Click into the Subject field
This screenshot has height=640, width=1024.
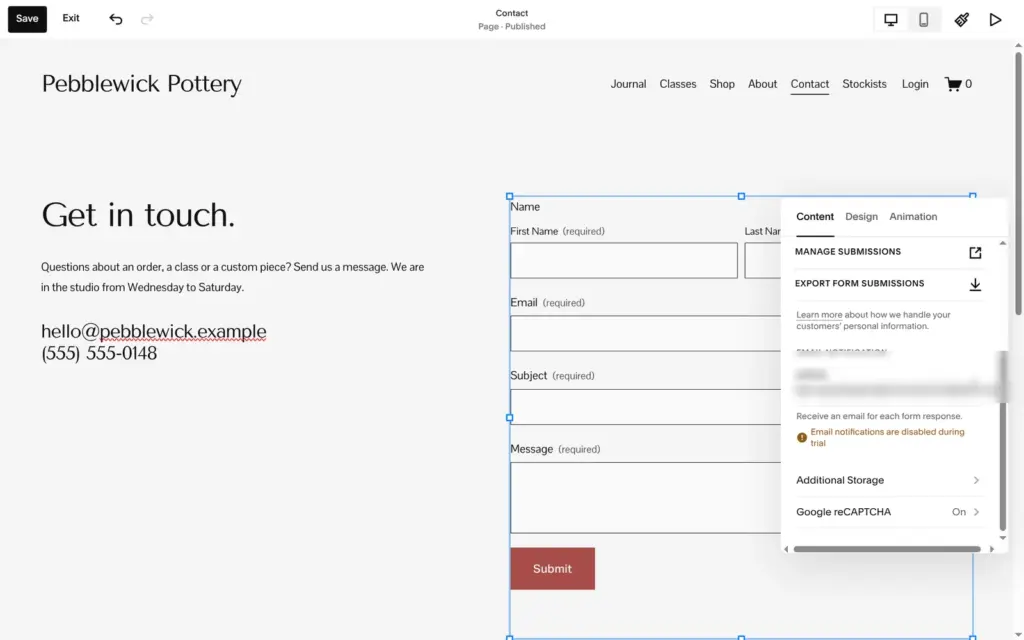[645, 407]
